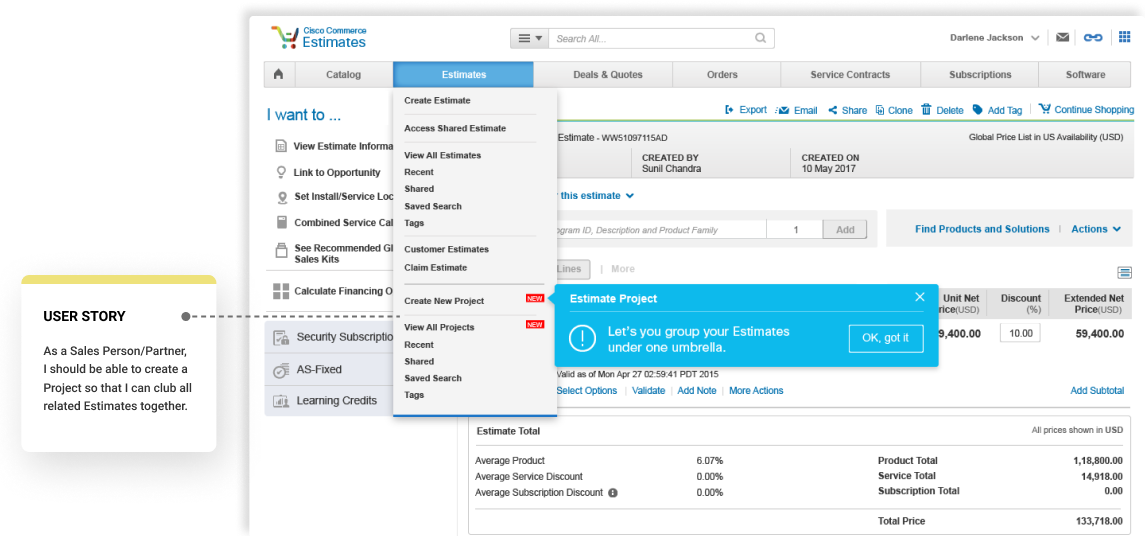Click the Export icon in toolbar
Viewport: 1145px width, 536px height.
pos(730,110)
